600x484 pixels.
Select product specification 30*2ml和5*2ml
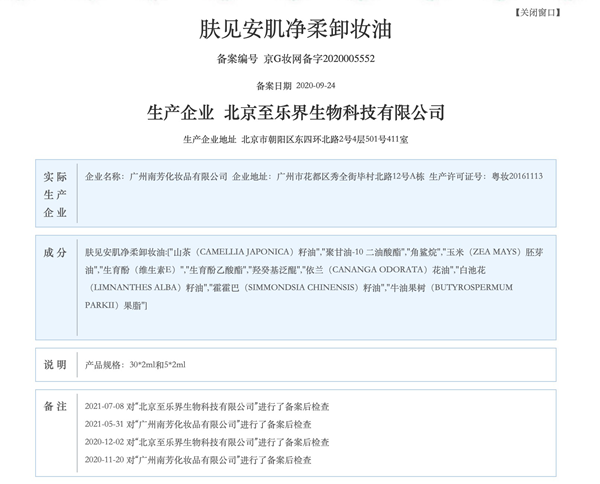pyautogui.click(x=158, y=365)
